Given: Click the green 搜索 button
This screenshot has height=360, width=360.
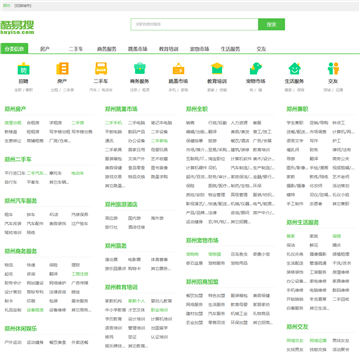Looking at the screenshot, I should point(271,24).
